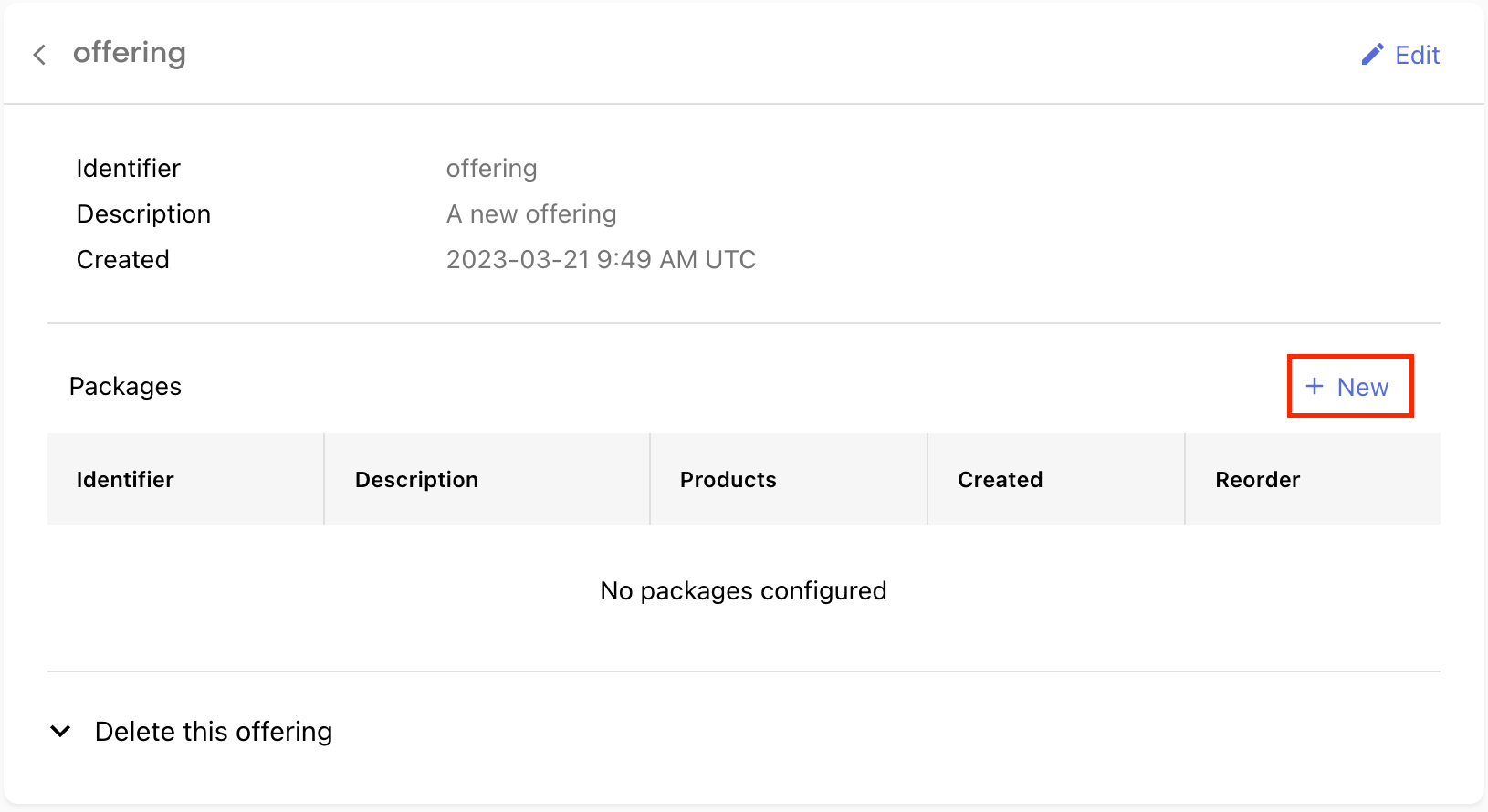The image size is (1488, 812).
Task: Click the pencil icon beside Edit
Action: [x=1372, y=55]
